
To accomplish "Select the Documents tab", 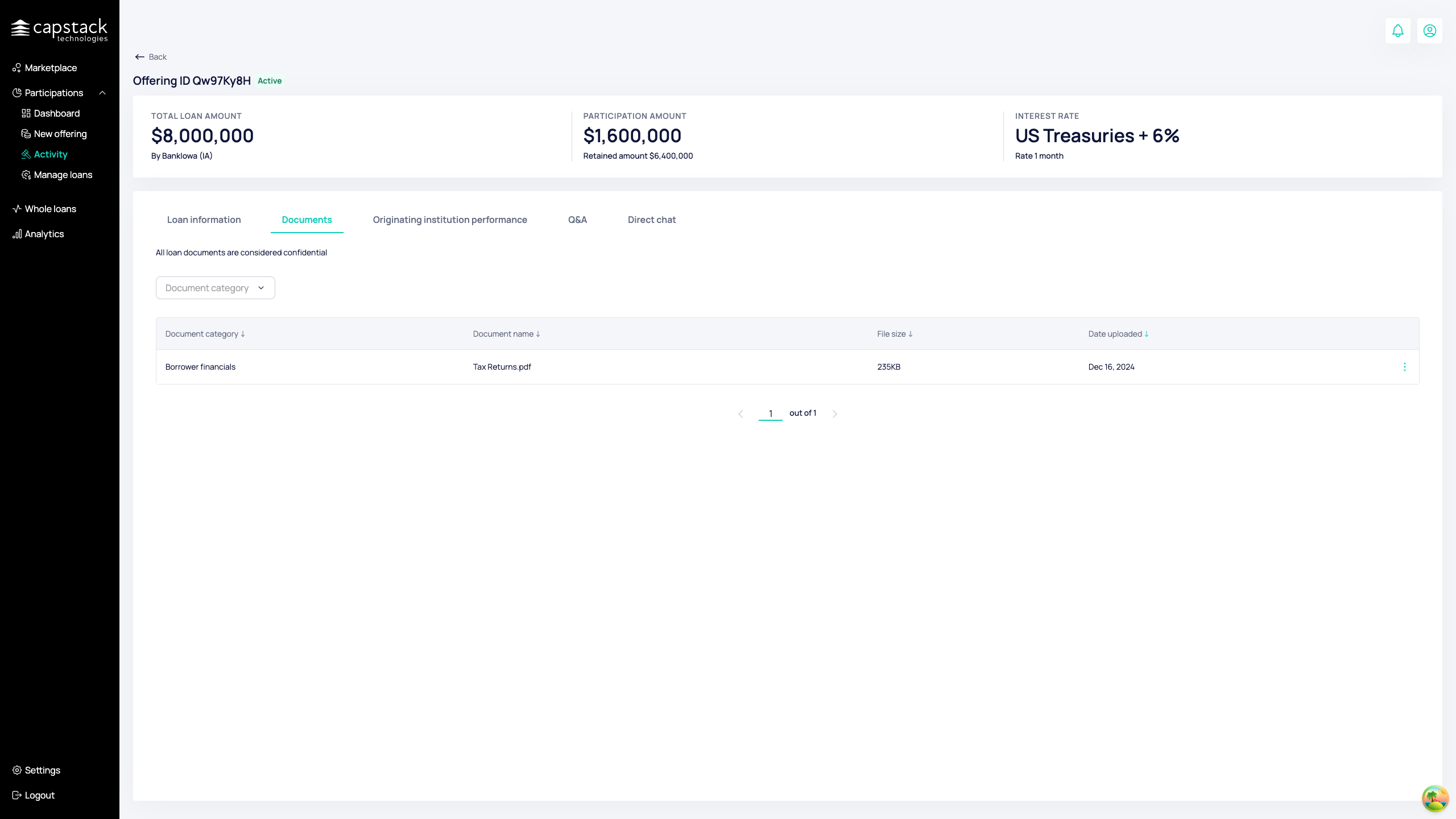I will pos(307,220).
